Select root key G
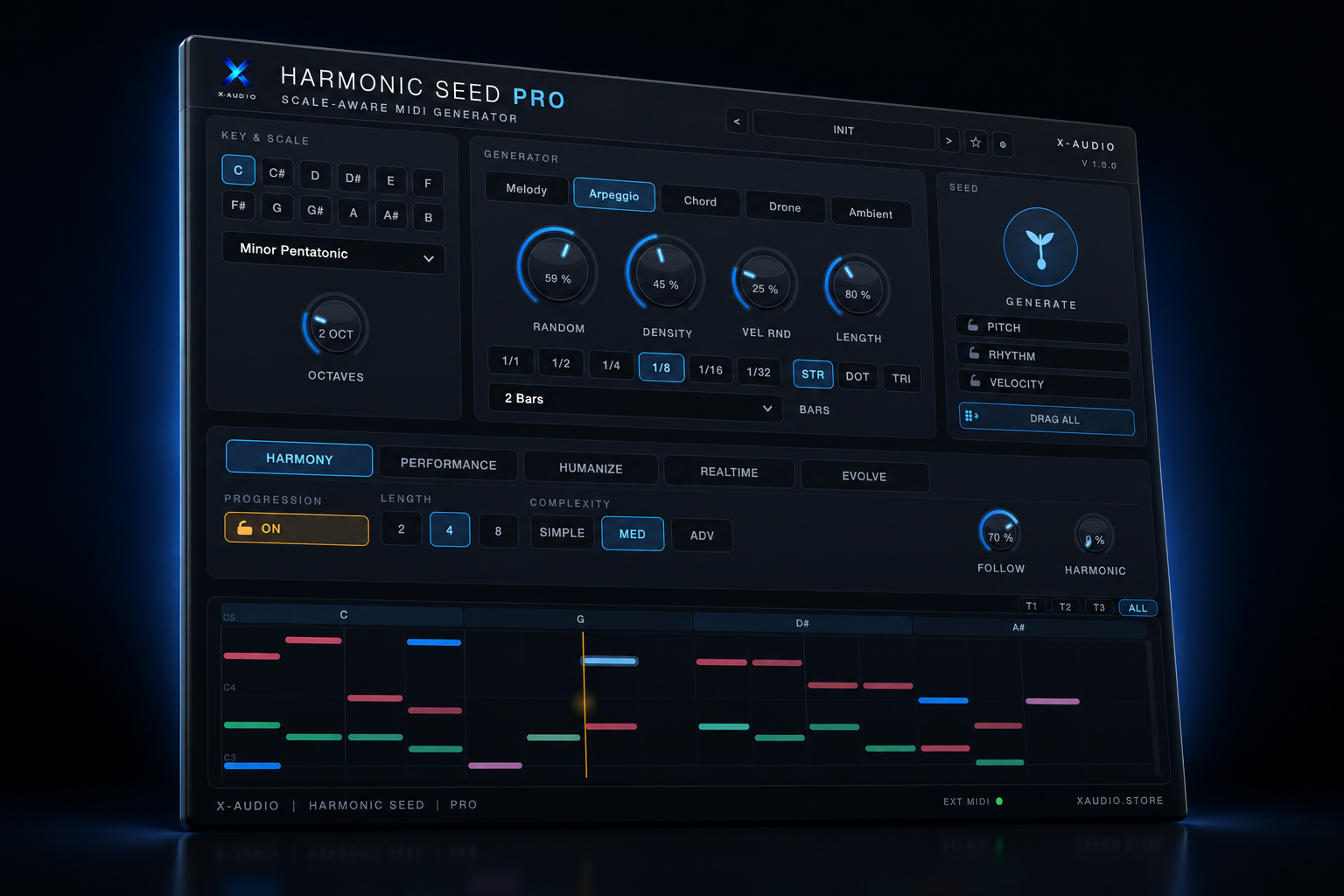Image resolution: width=1344 pixels, height=896 pixels. click(x=276, y=208)
